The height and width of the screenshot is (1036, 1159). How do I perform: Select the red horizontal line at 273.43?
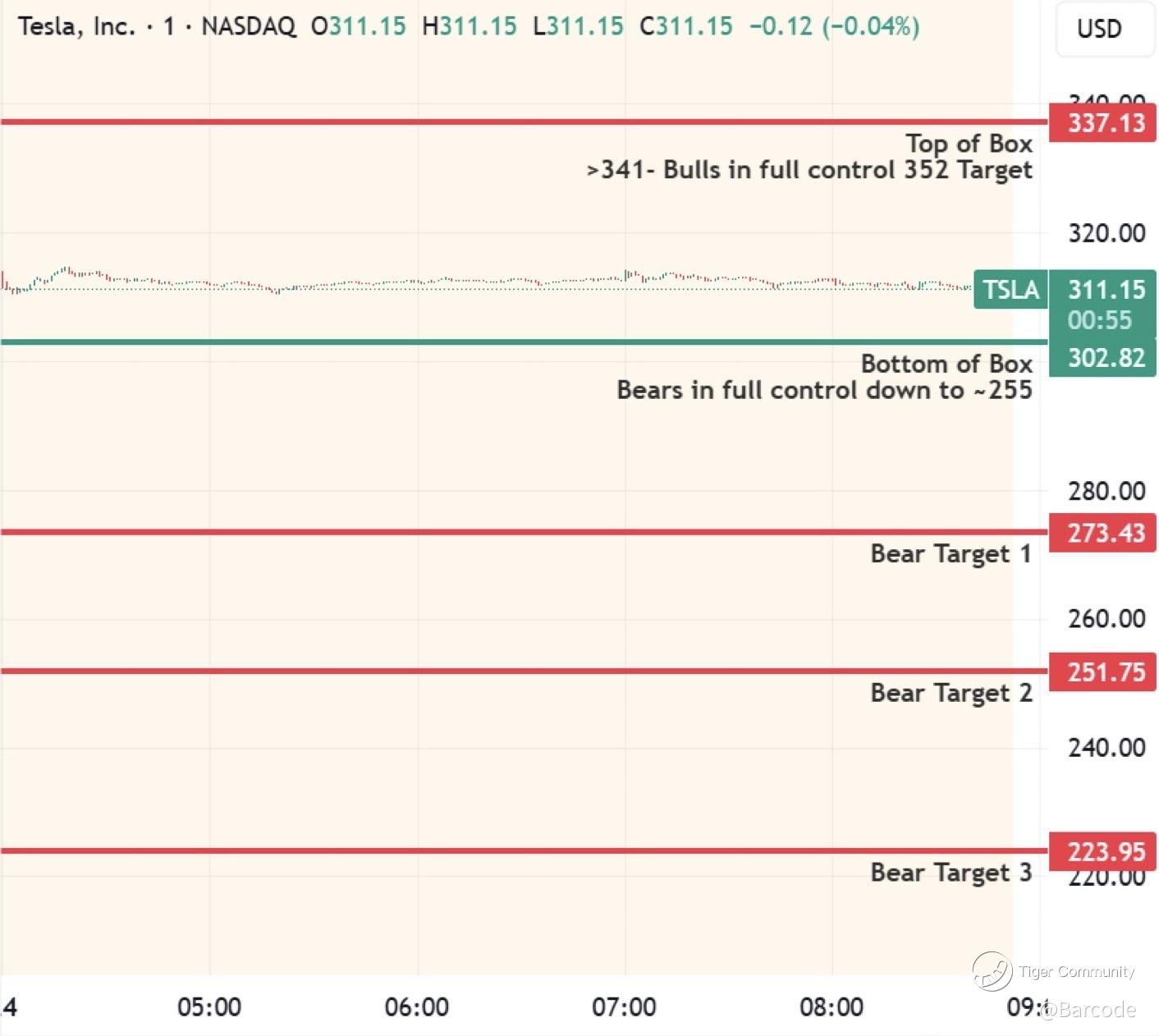click(x=524, y=532)
